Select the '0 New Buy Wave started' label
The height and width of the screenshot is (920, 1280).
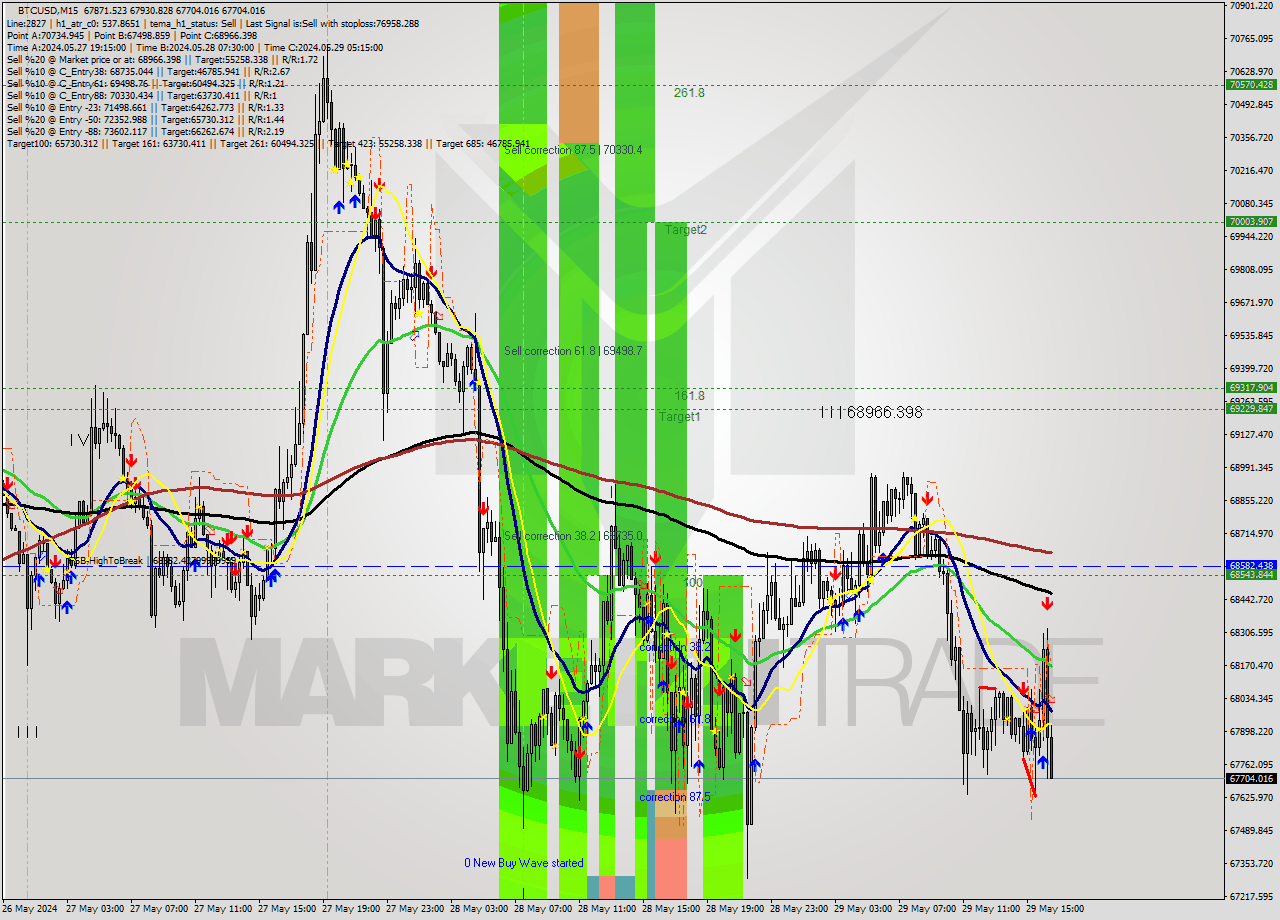click(523, 863)
